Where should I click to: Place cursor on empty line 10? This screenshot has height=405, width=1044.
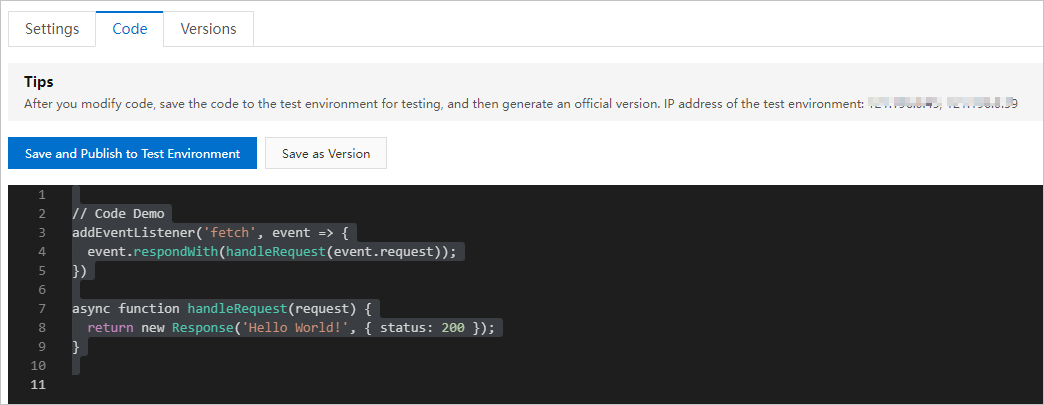pos(150,365)
